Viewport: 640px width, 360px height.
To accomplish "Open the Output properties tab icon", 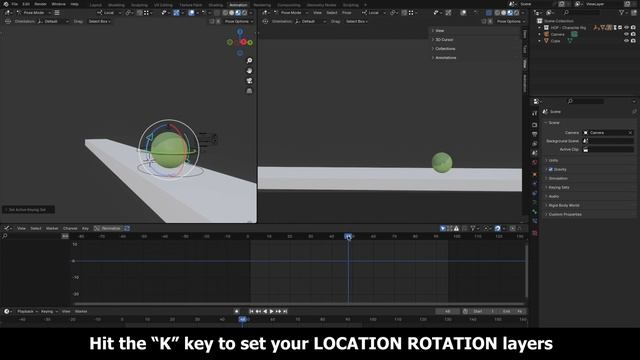I will (535, 134).
